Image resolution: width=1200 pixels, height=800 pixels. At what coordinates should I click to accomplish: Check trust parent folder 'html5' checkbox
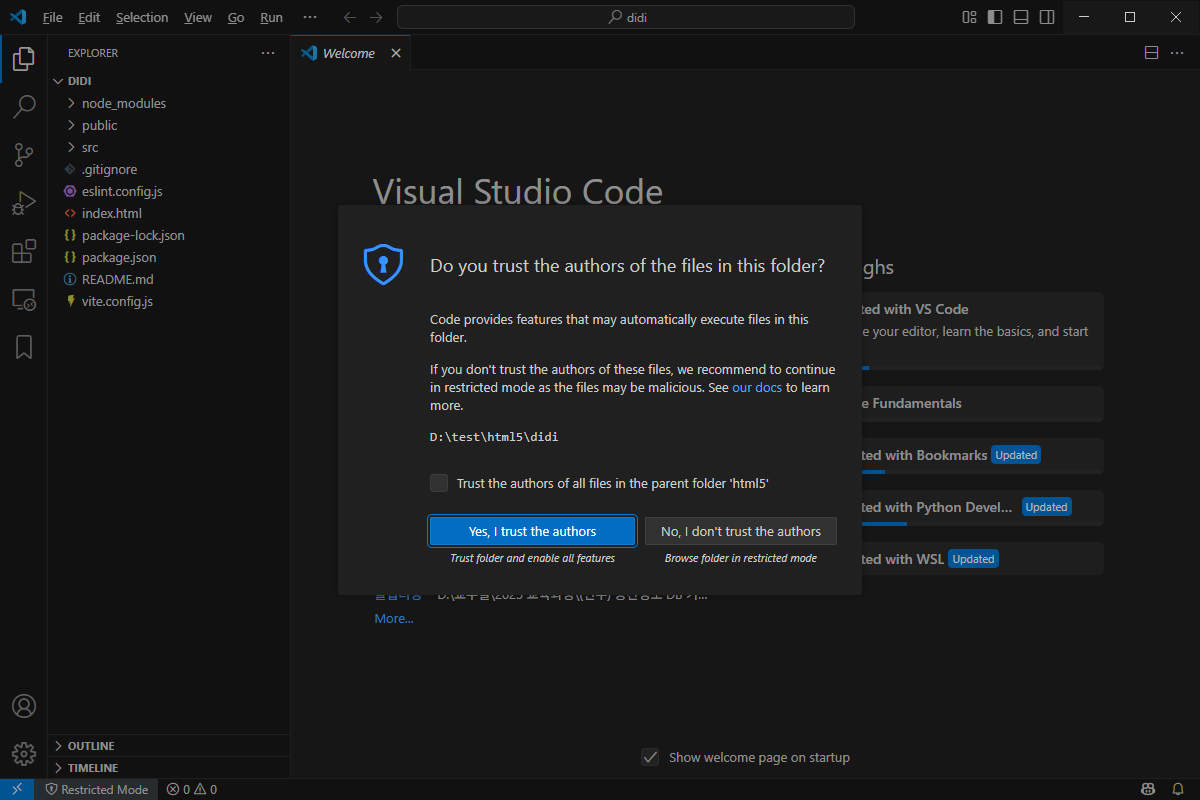coord(439,483)
